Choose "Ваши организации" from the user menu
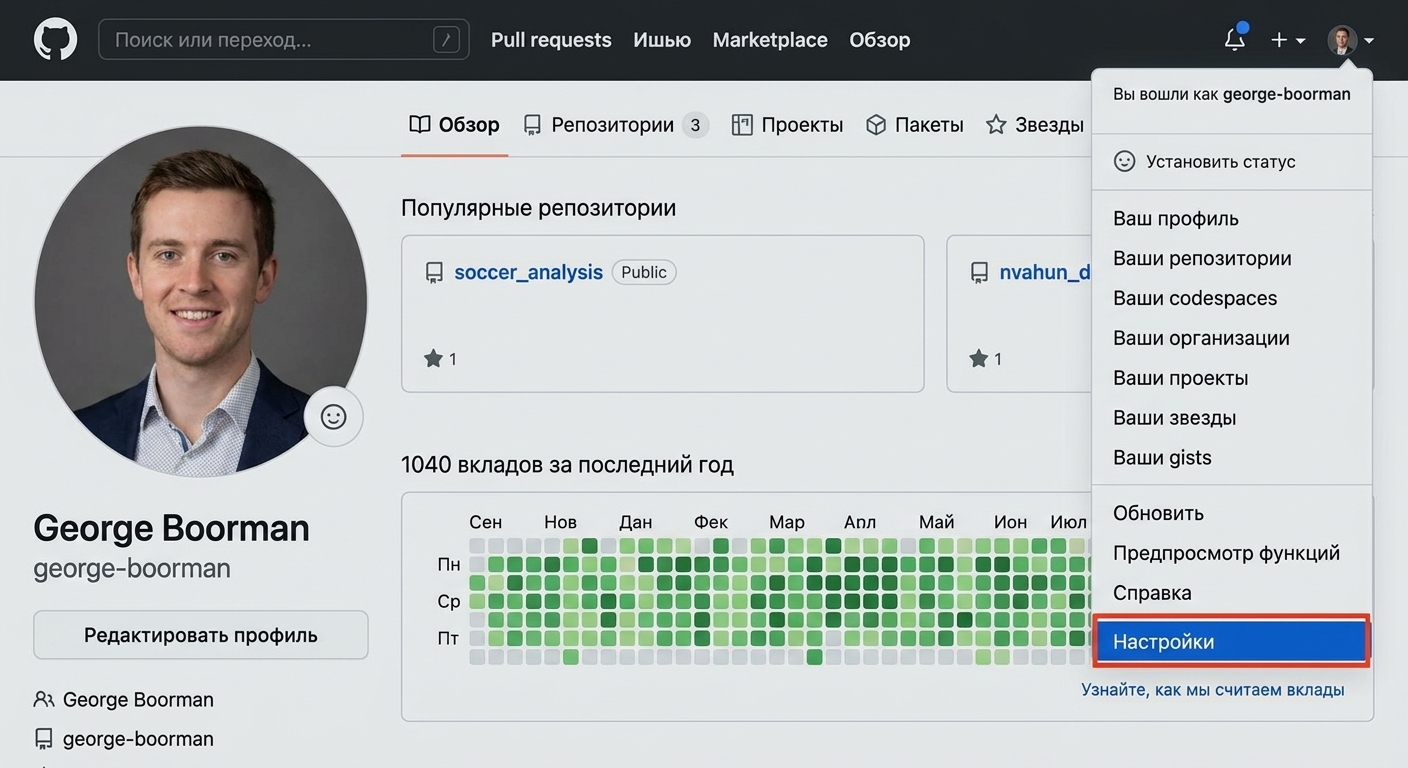This screenshot has height=768, width=1408. click(1232, 338)
